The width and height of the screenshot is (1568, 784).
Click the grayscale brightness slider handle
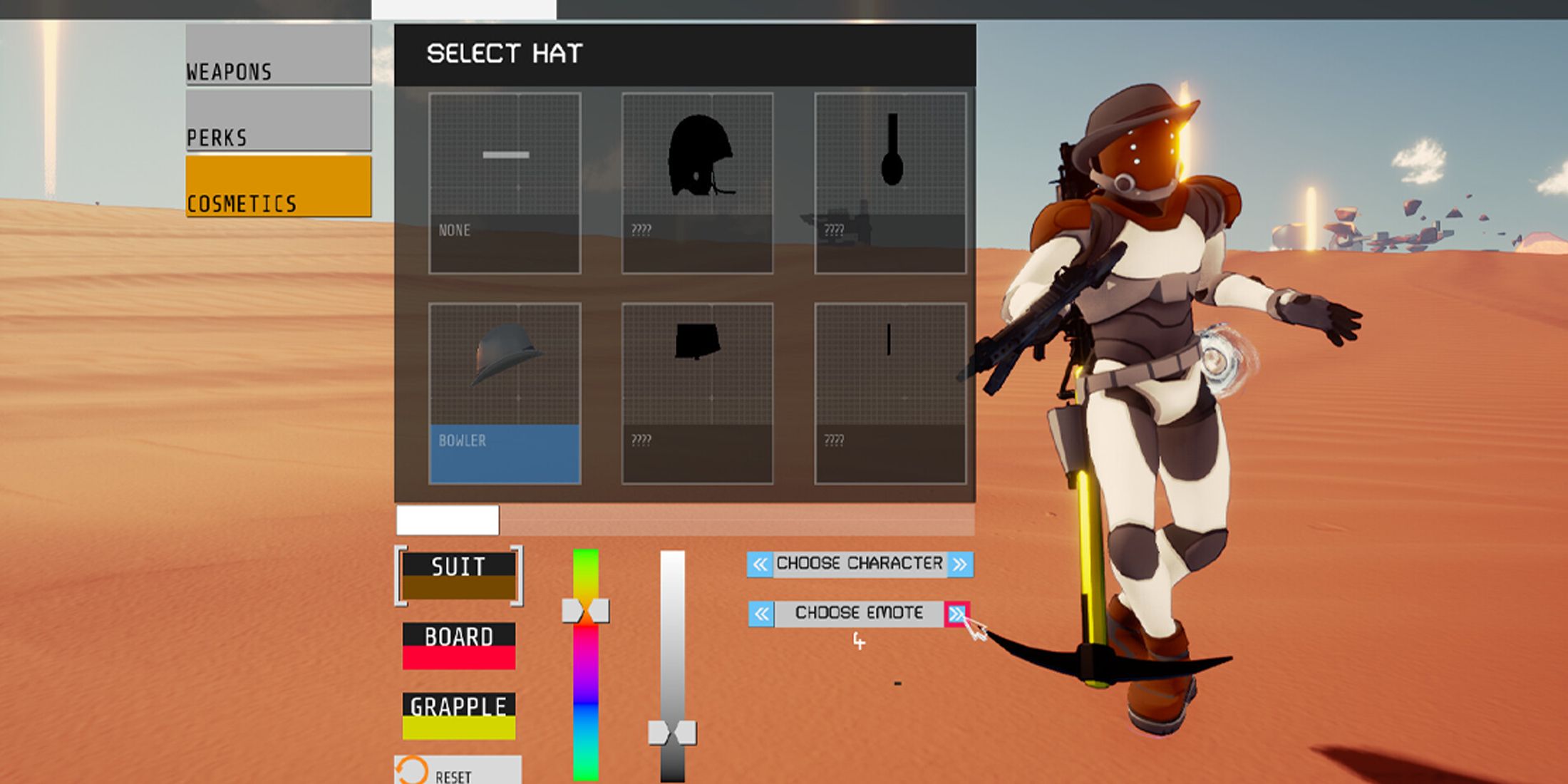point(672,733)
